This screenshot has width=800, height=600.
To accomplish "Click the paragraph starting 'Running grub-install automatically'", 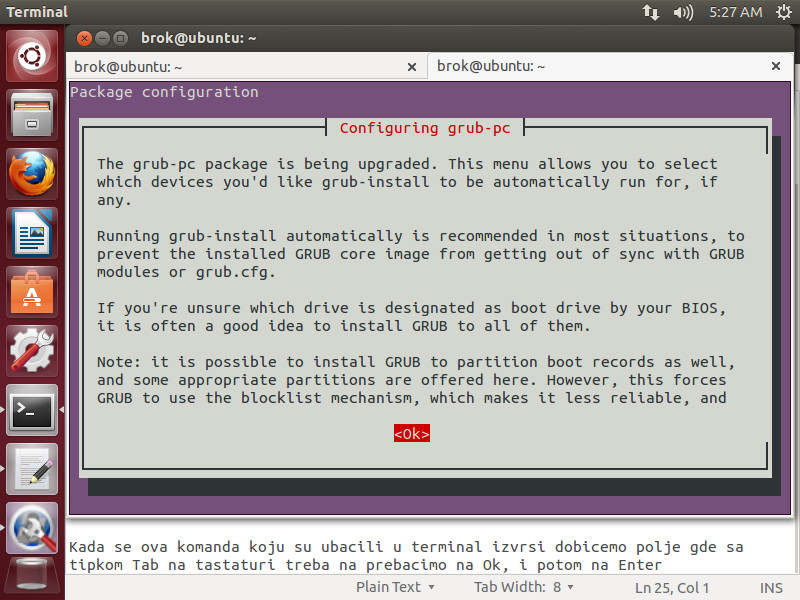I will point(420,254).
